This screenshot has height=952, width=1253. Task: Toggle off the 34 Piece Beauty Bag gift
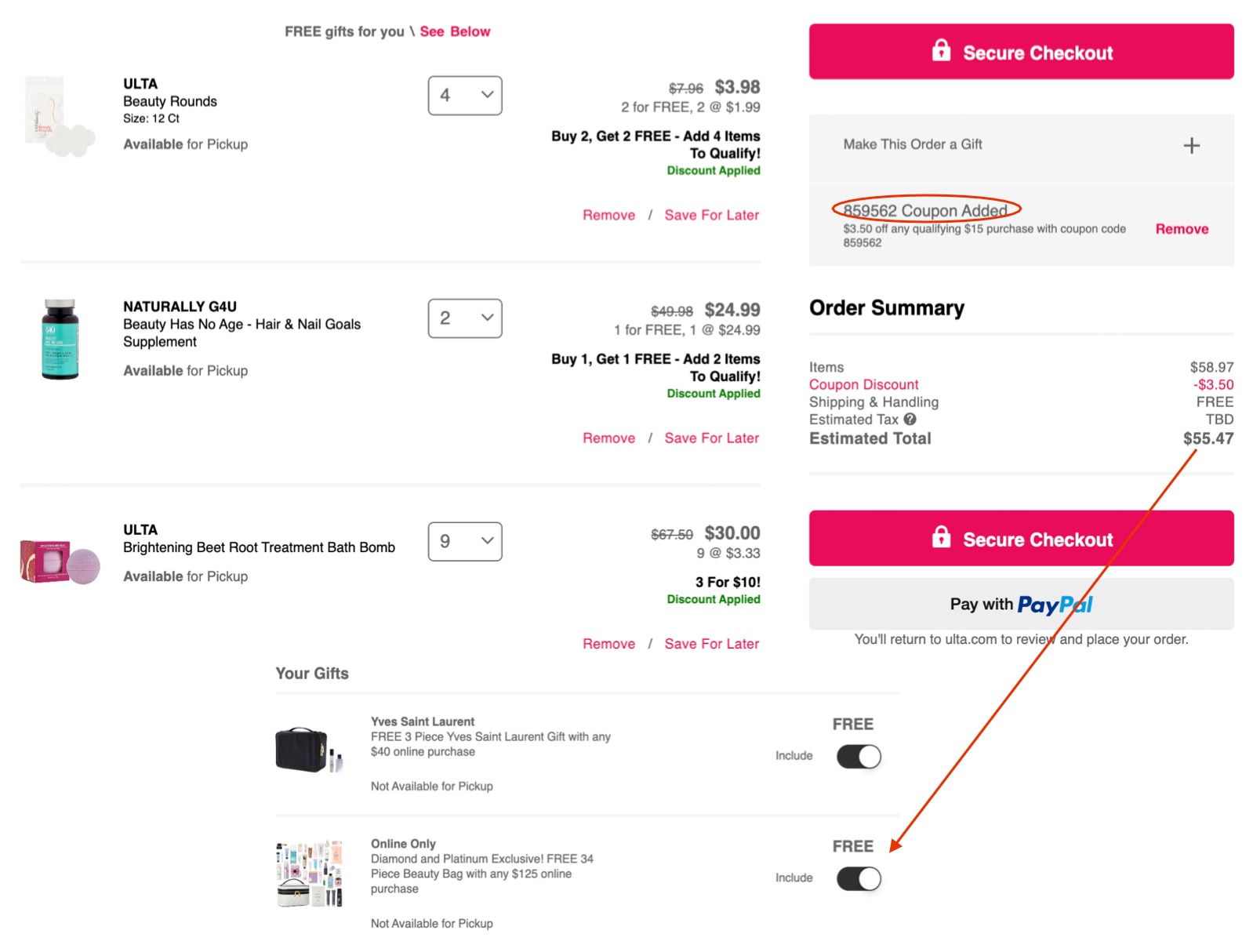click(859, 879)
